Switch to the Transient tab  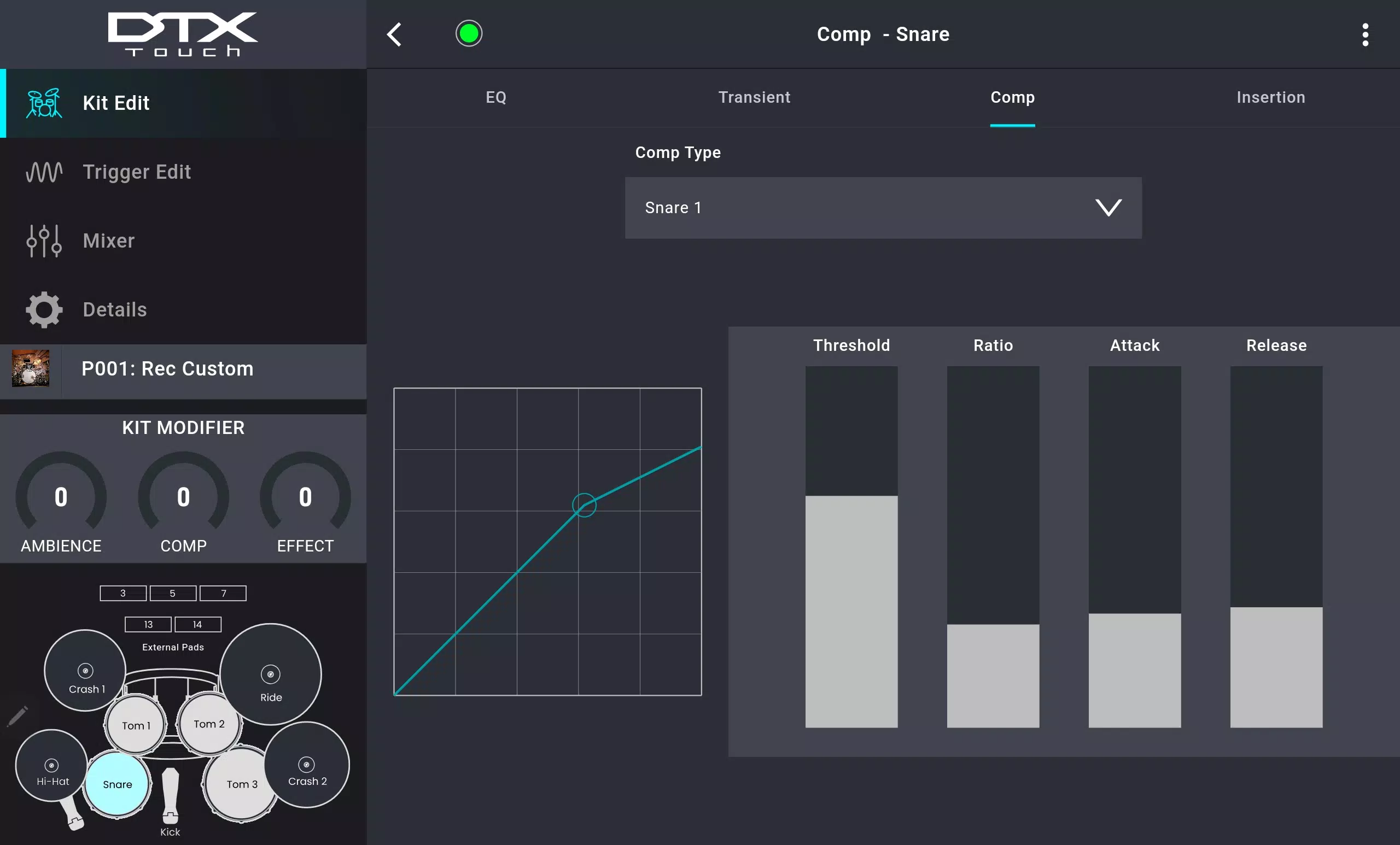tap(754, 97)
